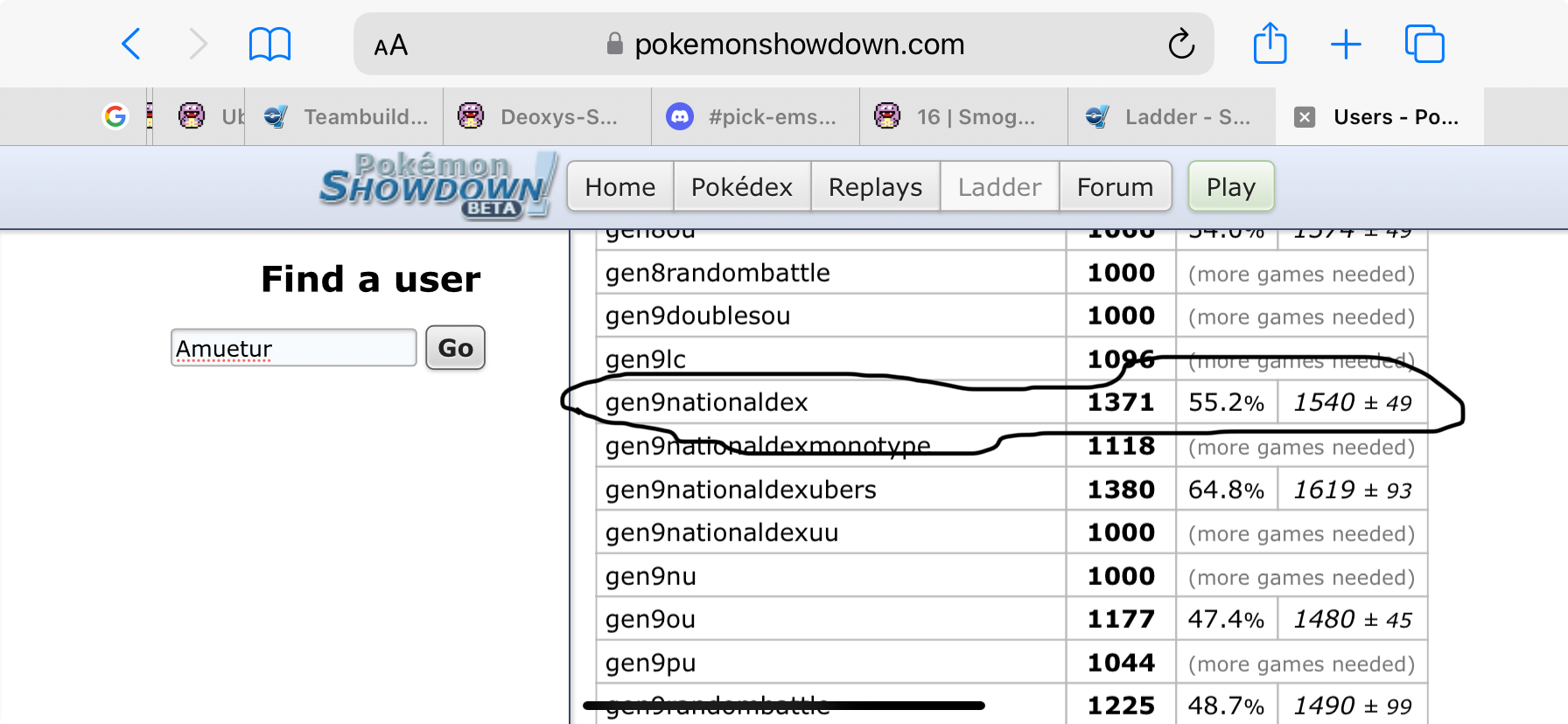The width and height of the screenshot is (1568, 724).
Task: Select the gen9ou row label
Action: [650, 619]
